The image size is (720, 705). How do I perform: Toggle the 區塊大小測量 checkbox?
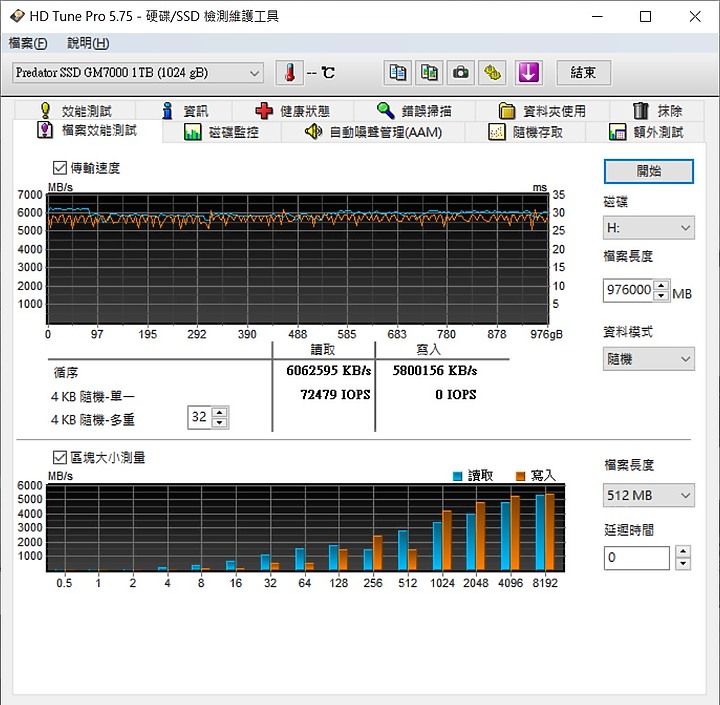60,457
